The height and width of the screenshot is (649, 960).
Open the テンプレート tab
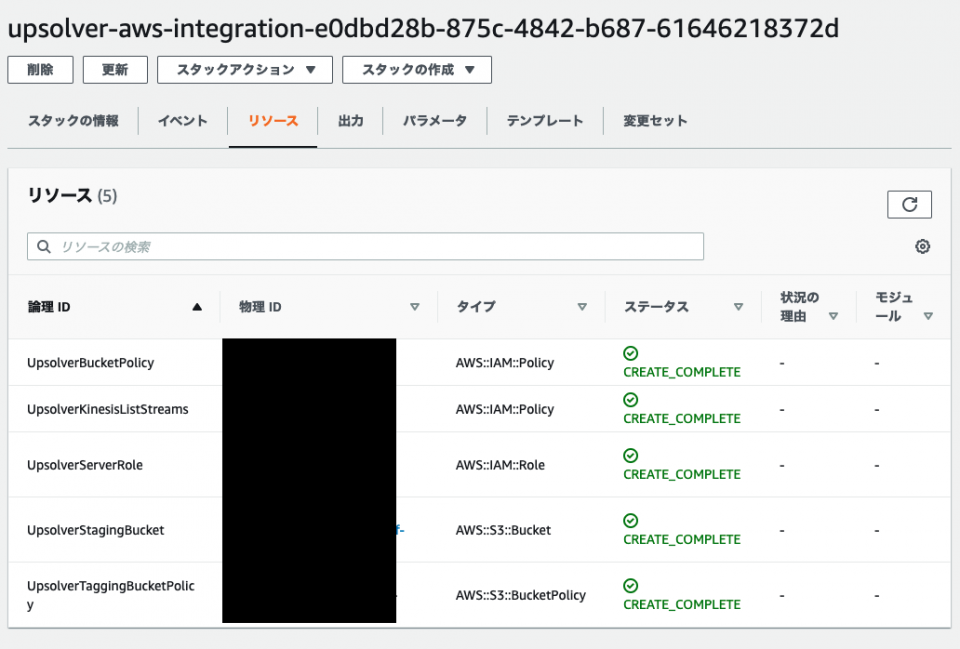coord(545,121)
